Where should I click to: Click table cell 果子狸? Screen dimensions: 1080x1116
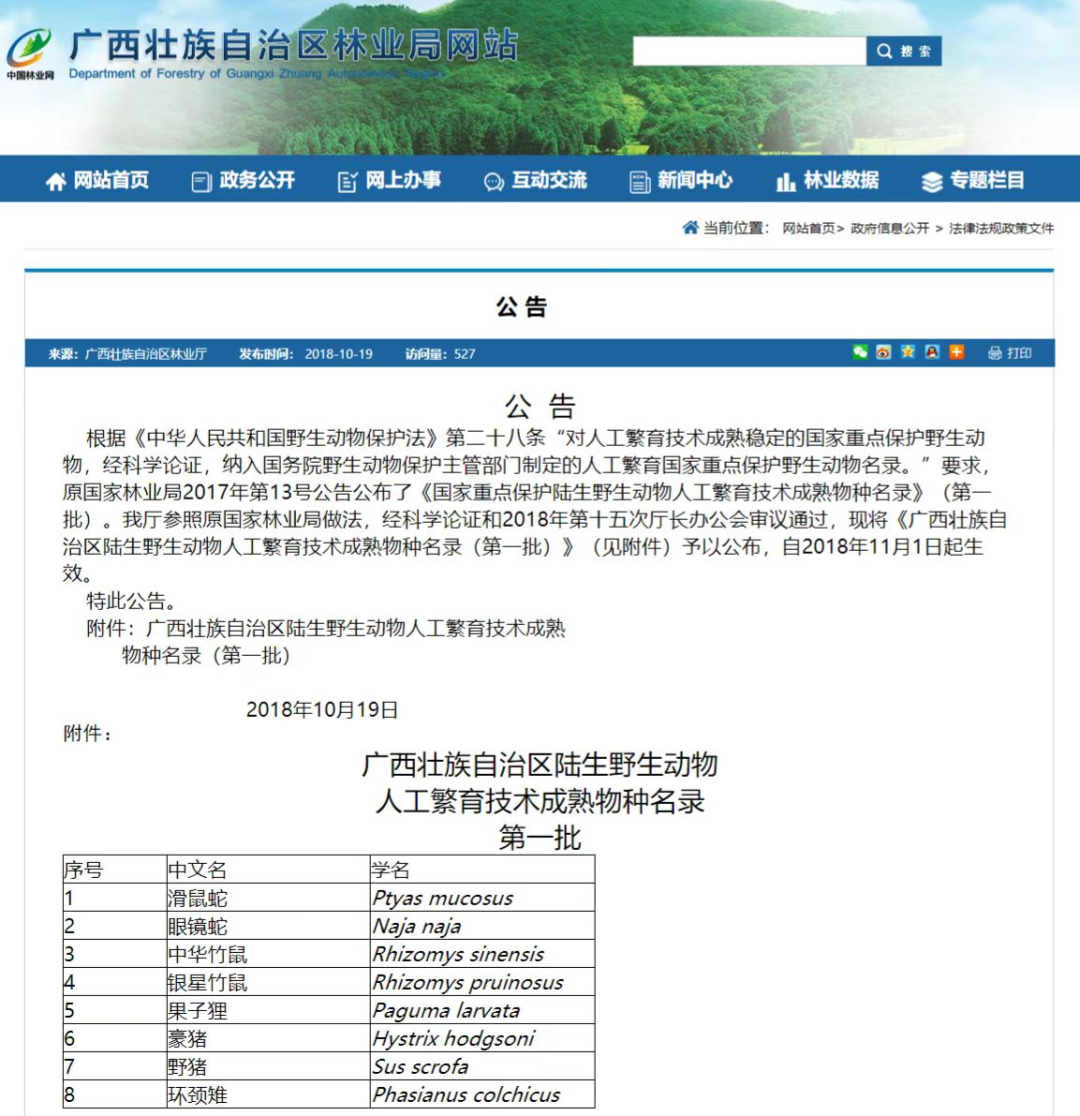268,1010
